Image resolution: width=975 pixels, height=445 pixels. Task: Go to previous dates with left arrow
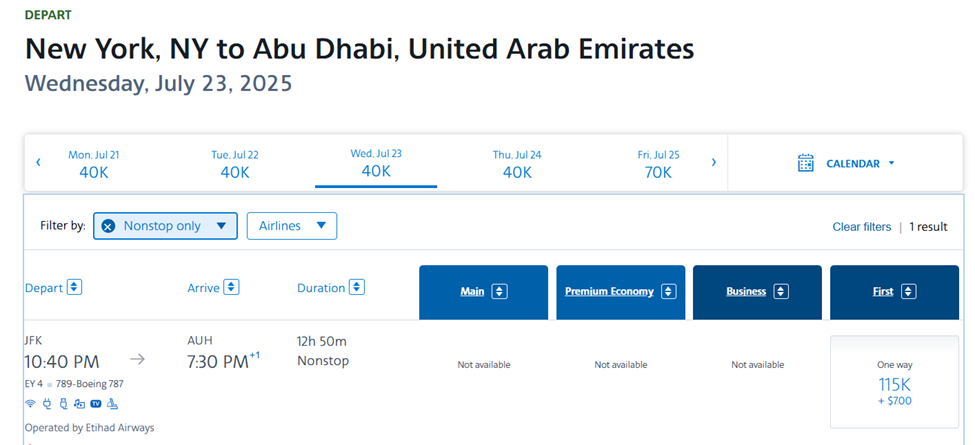point(38,162)
